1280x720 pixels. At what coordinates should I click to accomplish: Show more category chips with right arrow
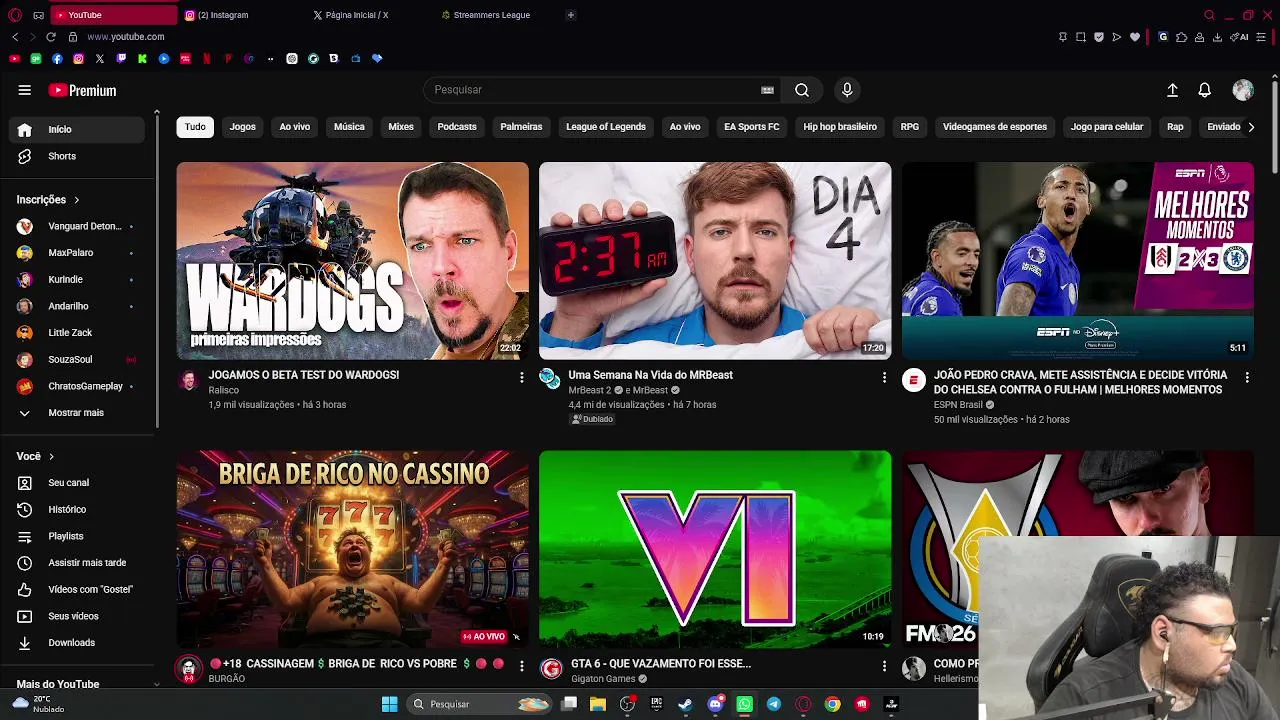[1250, 127]
